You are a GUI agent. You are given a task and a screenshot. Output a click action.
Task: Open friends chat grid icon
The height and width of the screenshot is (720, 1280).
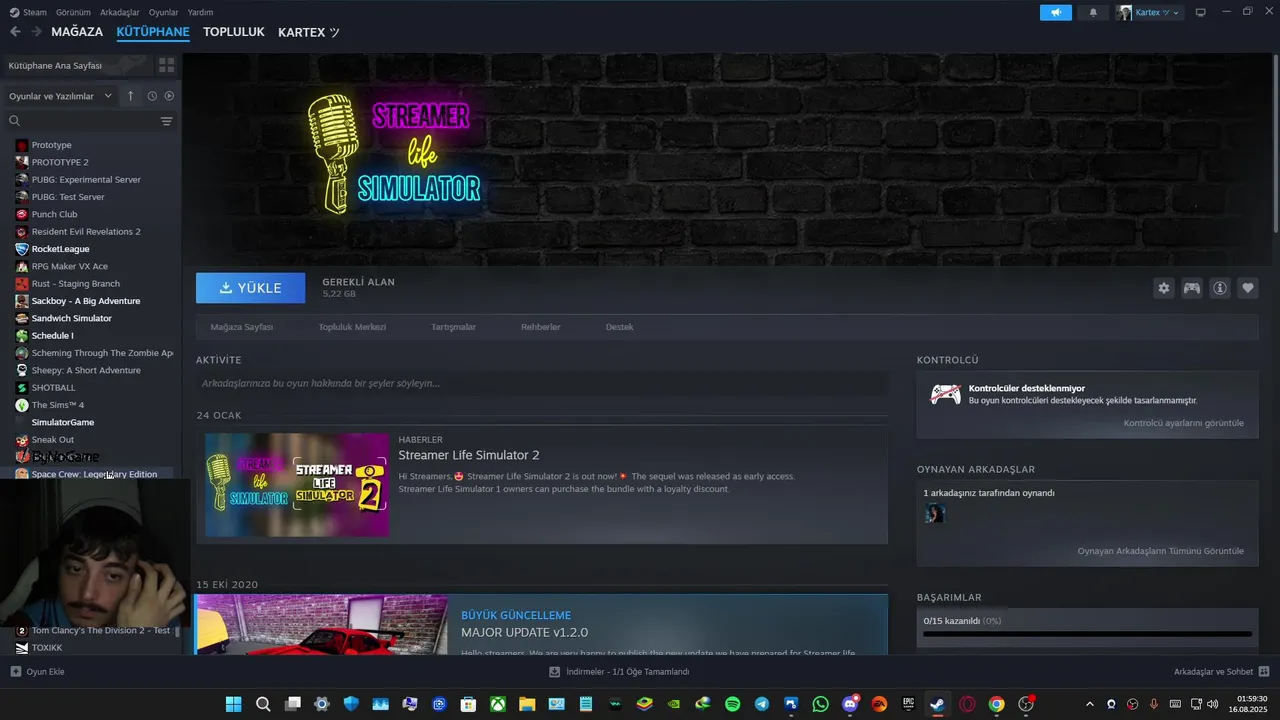point(1264,672)
